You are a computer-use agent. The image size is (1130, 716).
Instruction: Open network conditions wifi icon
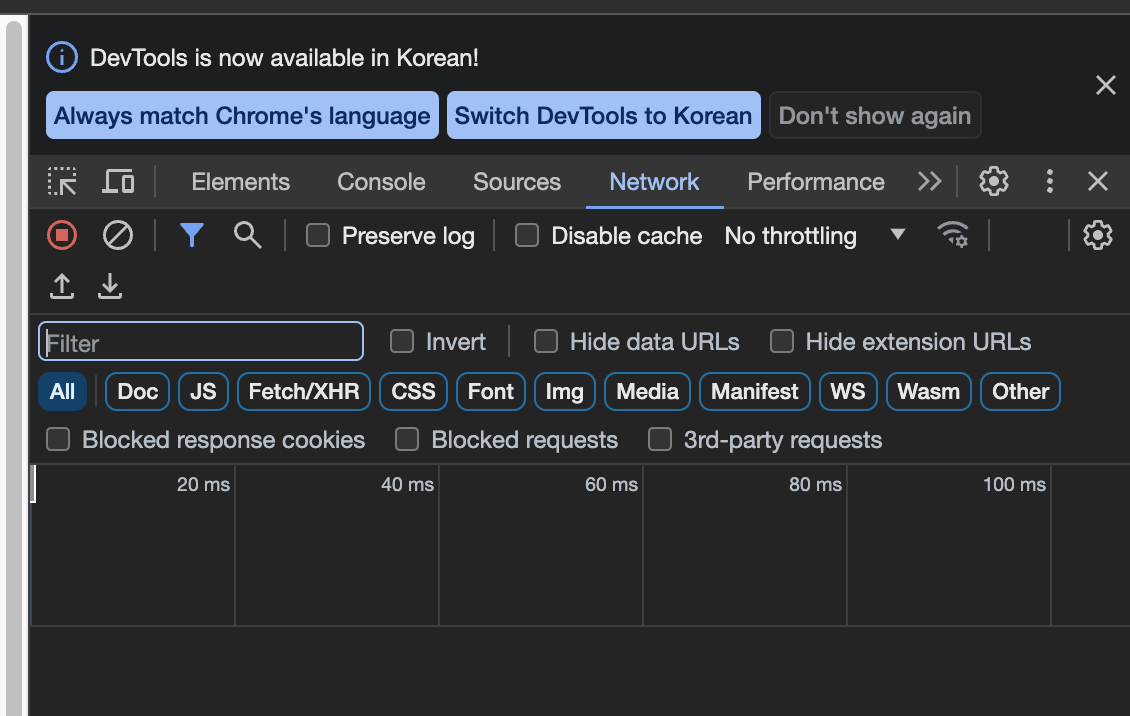pyautogui.click(x=953, y=236)
